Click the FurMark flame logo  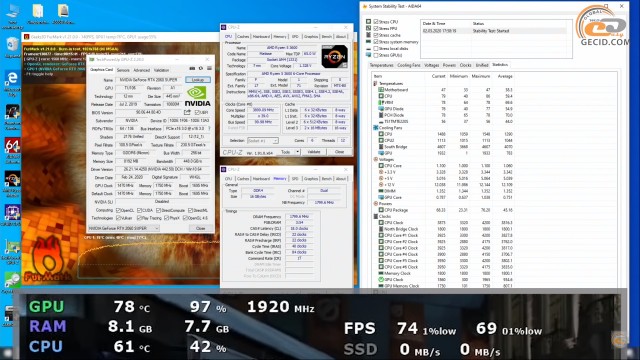[48, 257]
